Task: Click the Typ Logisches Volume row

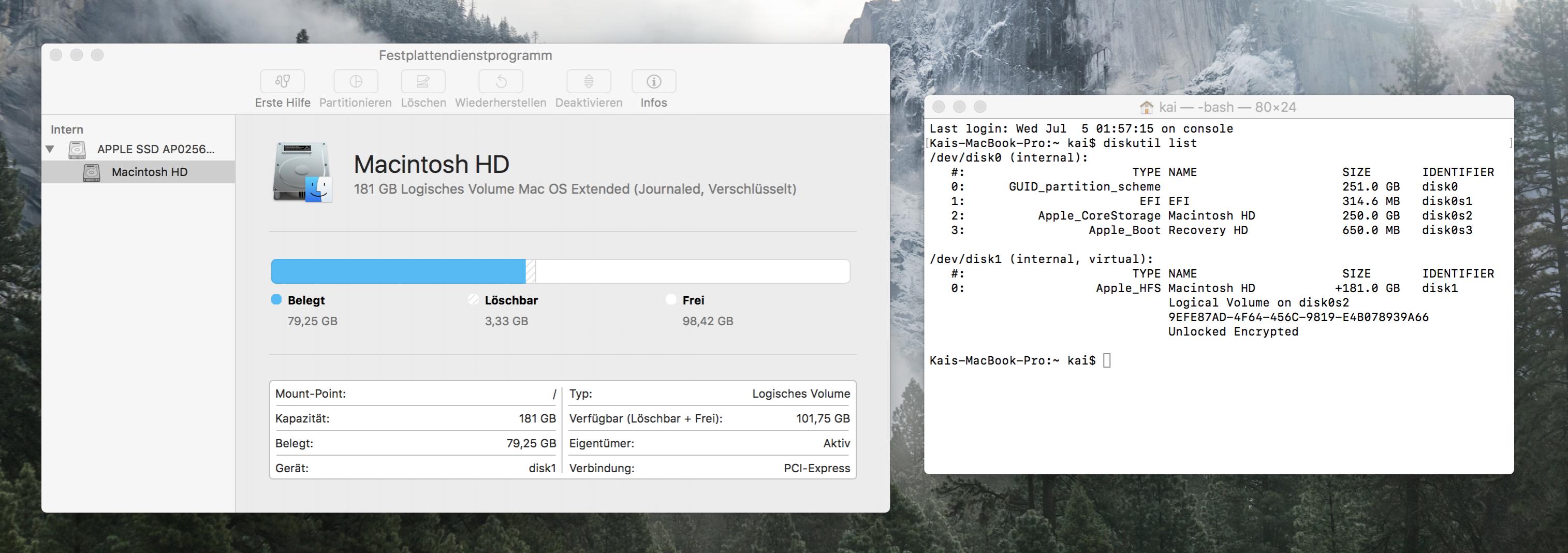Action: pyautogui.click(x=710, y=394)
